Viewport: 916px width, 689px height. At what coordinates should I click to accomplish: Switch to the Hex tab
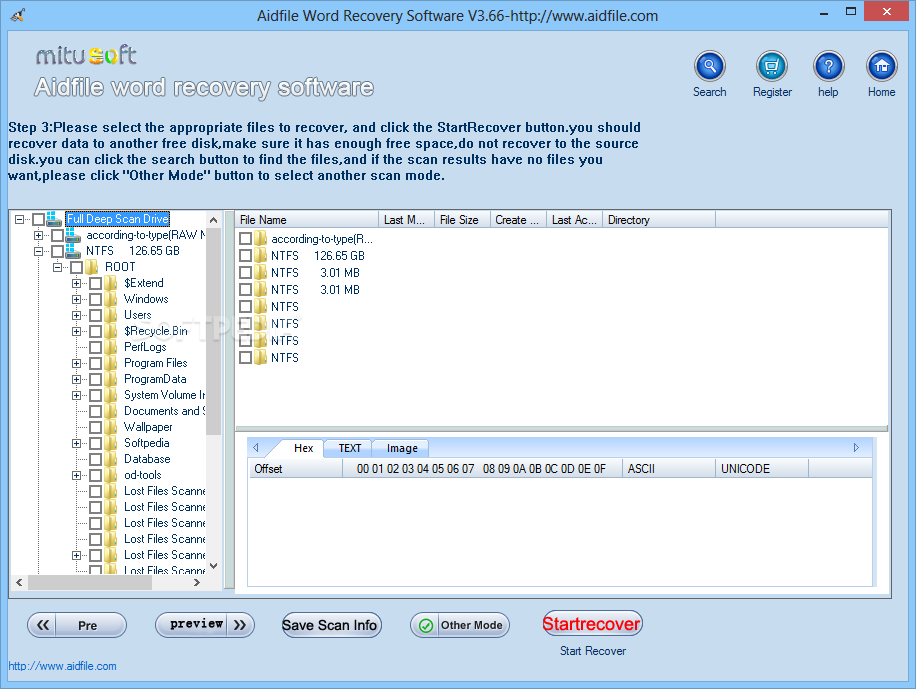tap(303, 448)
